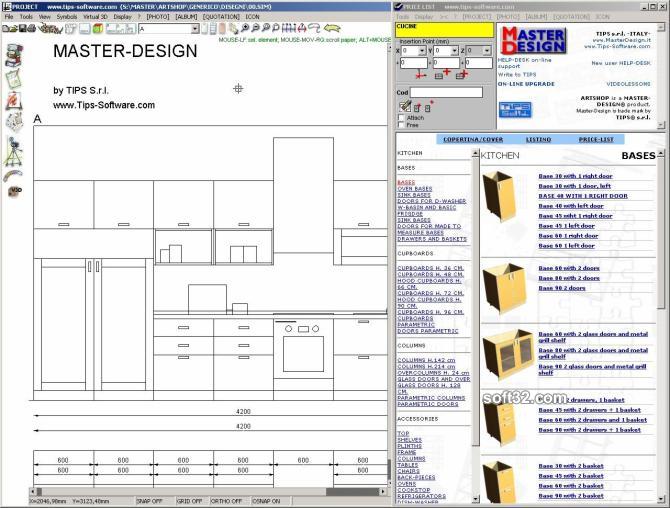
Task: Click the red X insertion point icon
Action: tap(421, 75)
